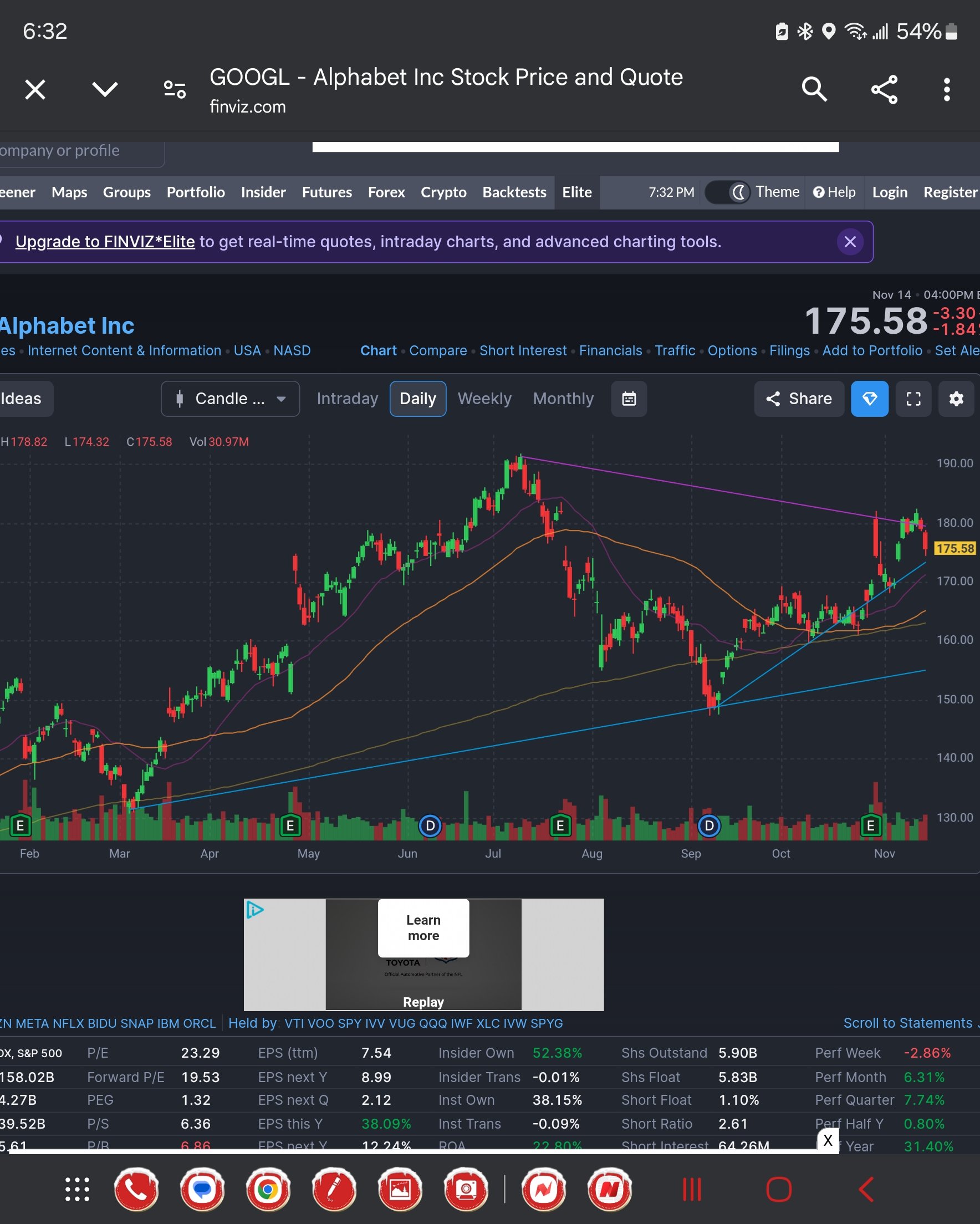The width and height of the screenshot is (980, 1224).
Task: Click the blue Elite diamond icon
Action: pos(869,399)
